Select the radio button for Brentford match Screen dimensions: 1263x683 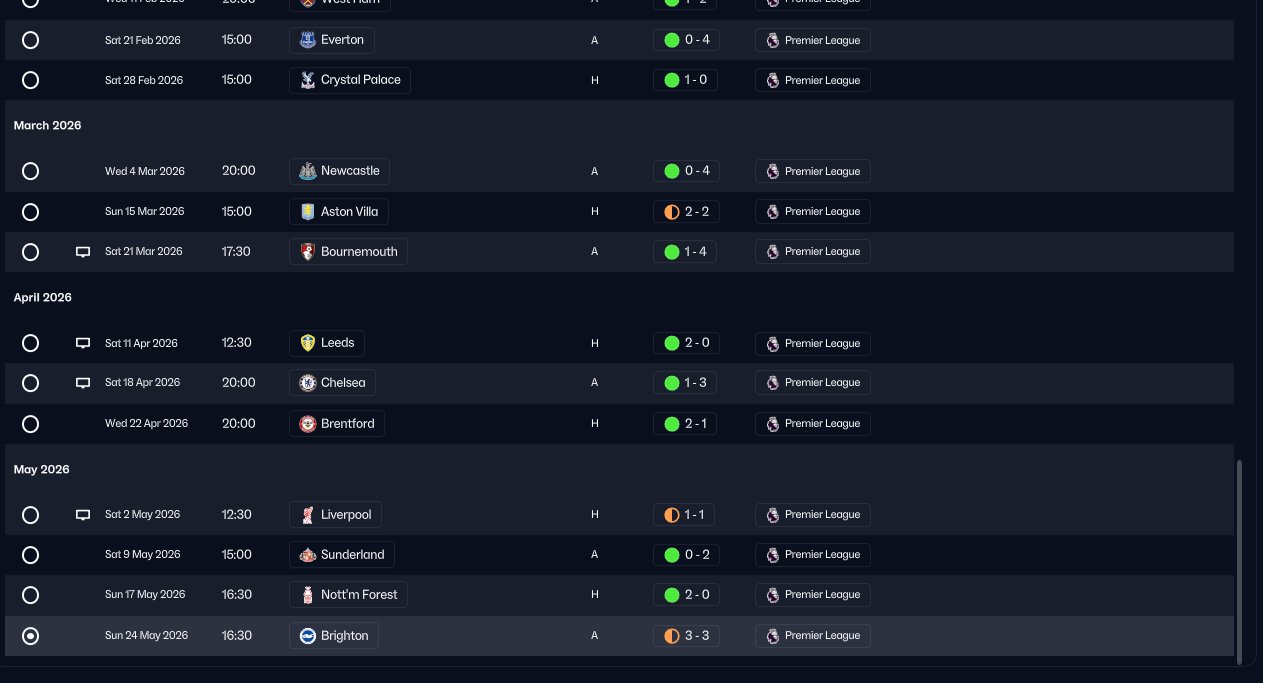point(30,424)
